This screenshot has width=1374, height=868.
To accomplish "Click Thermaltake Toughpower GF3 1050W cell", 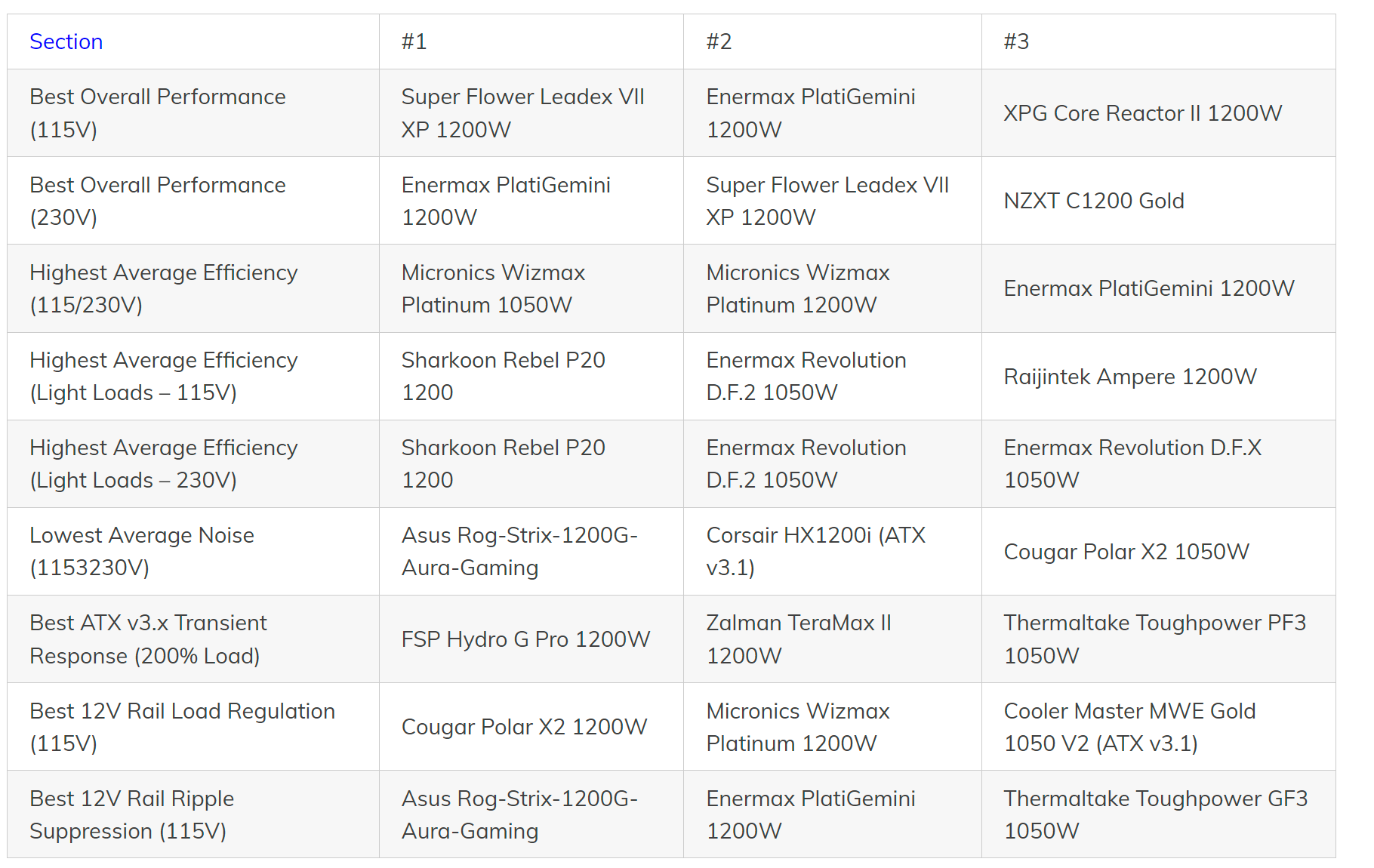I will tap(1155, 814).
